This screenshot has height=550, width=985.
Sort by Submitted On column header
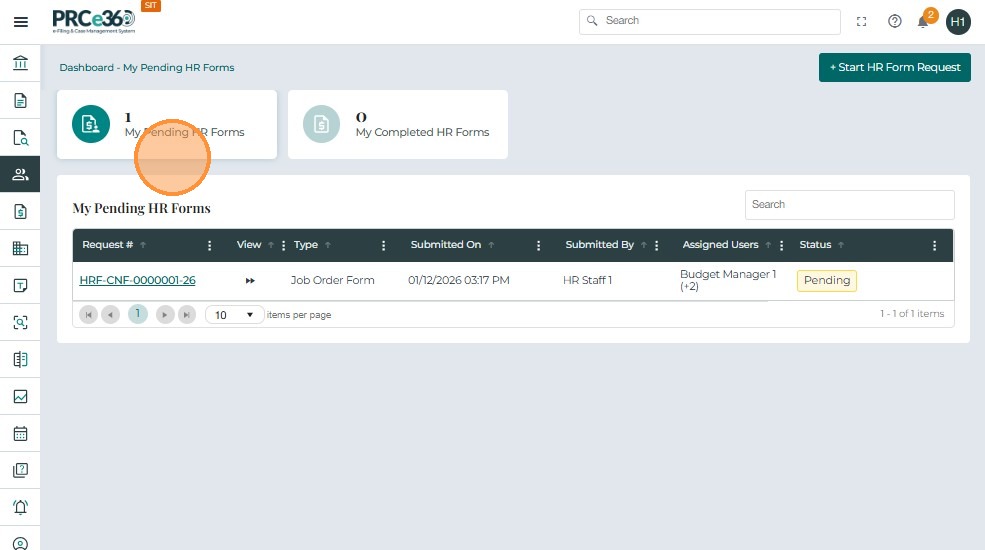pos(446,245)
